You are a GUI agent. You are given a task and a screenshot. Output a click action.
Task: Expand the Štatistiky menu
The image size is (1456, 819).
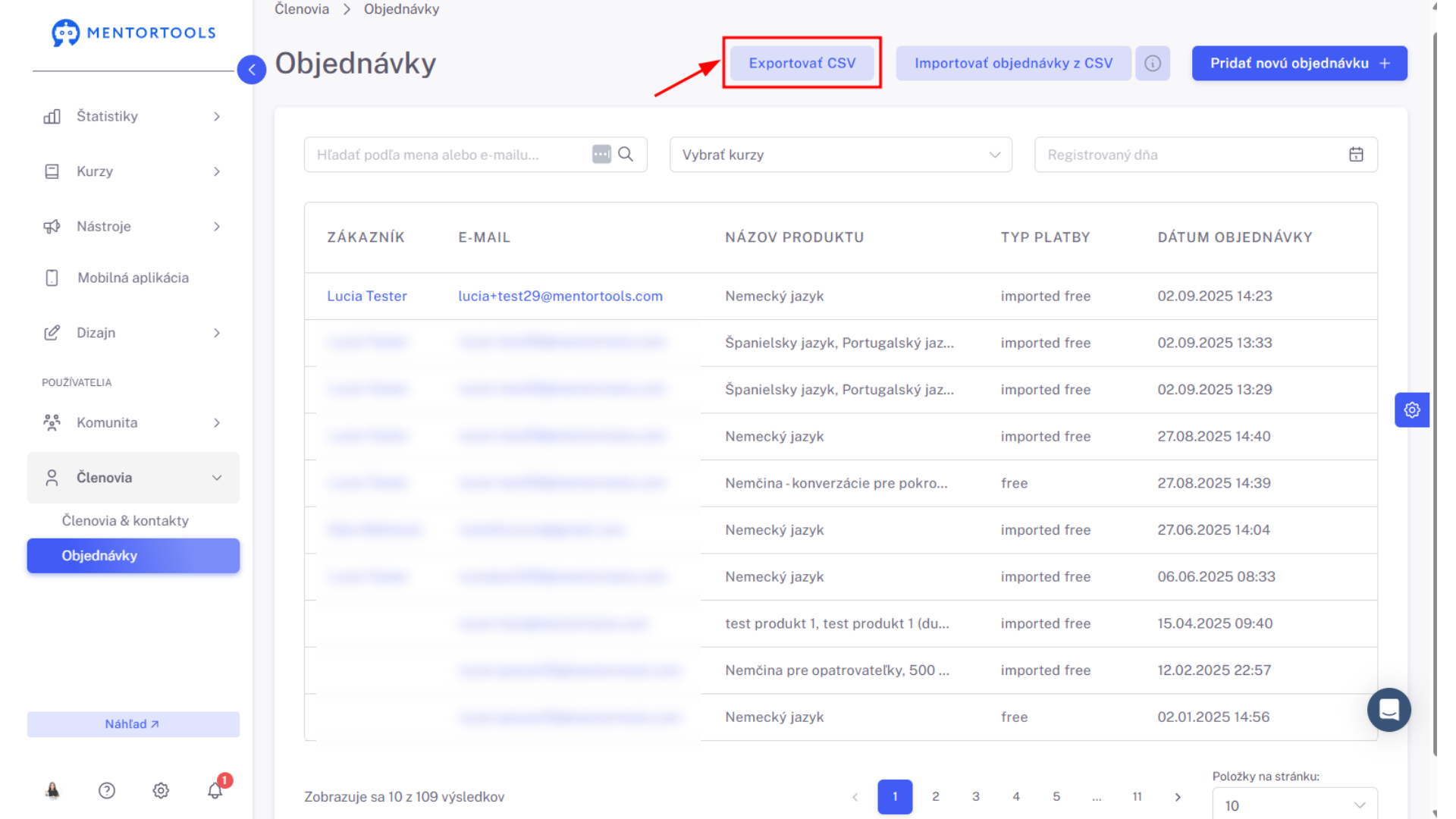click(x=133, y=116)
